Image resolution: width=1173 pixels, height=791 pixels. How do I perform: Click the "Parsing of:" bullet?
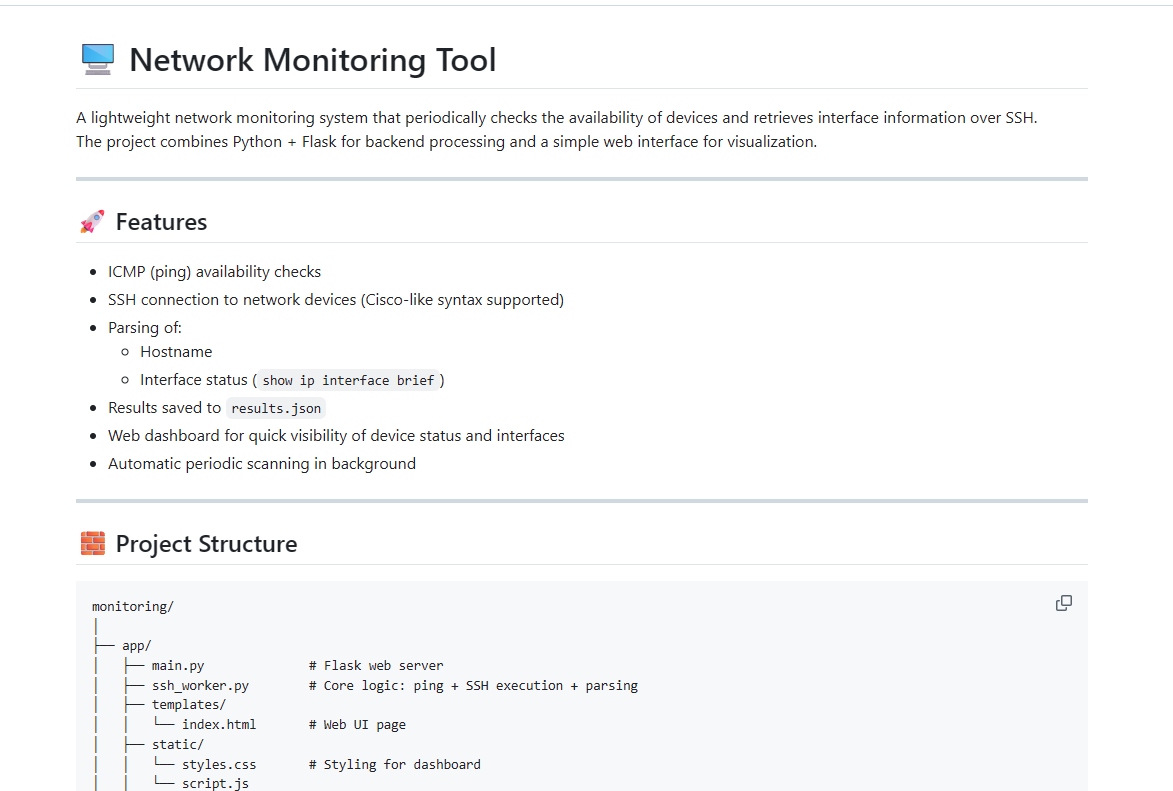pyautogui.click(x=145, y=327)
